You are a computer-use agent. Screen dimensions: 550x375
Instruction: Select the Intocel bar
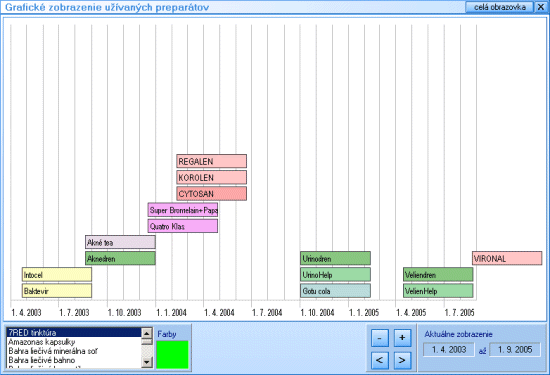[57, 275]
